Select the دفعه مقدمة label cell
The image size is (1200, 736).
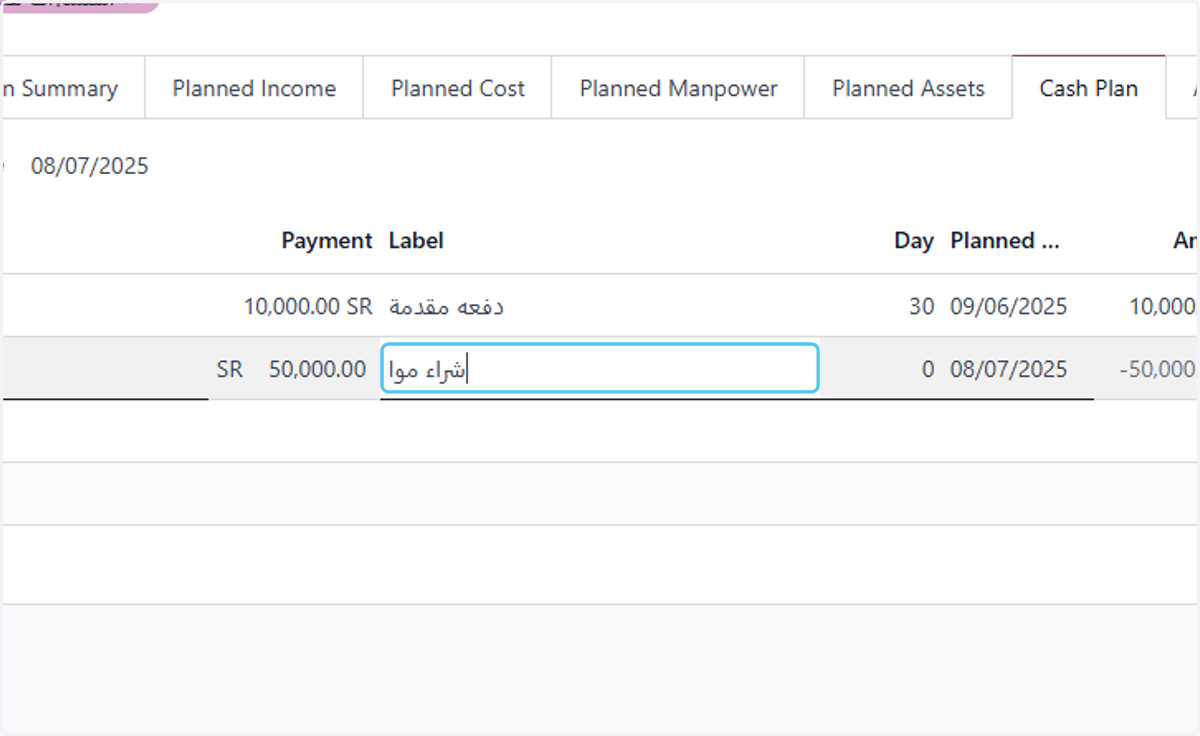tap(446, 306)
